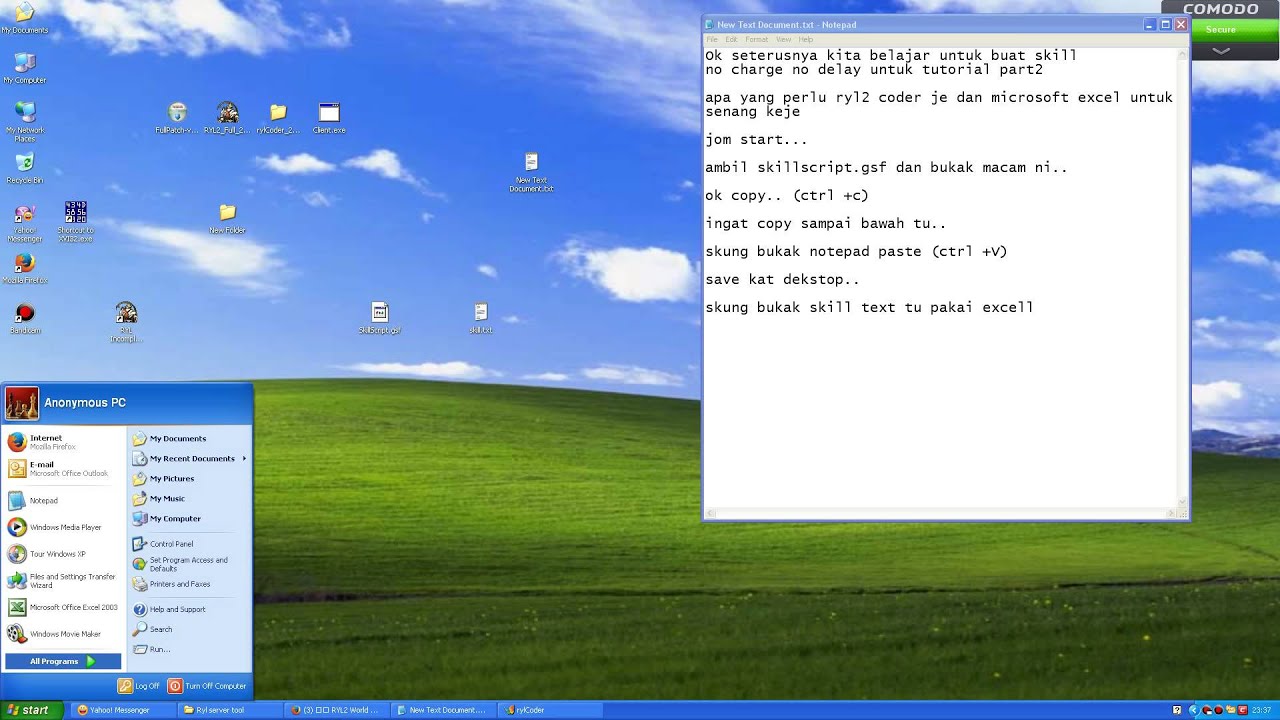The height and width of the screenshot is (720, 1280).
Task: Select the Yahoo! Messenger desktop shortcut
Action: tap(25, 223)
